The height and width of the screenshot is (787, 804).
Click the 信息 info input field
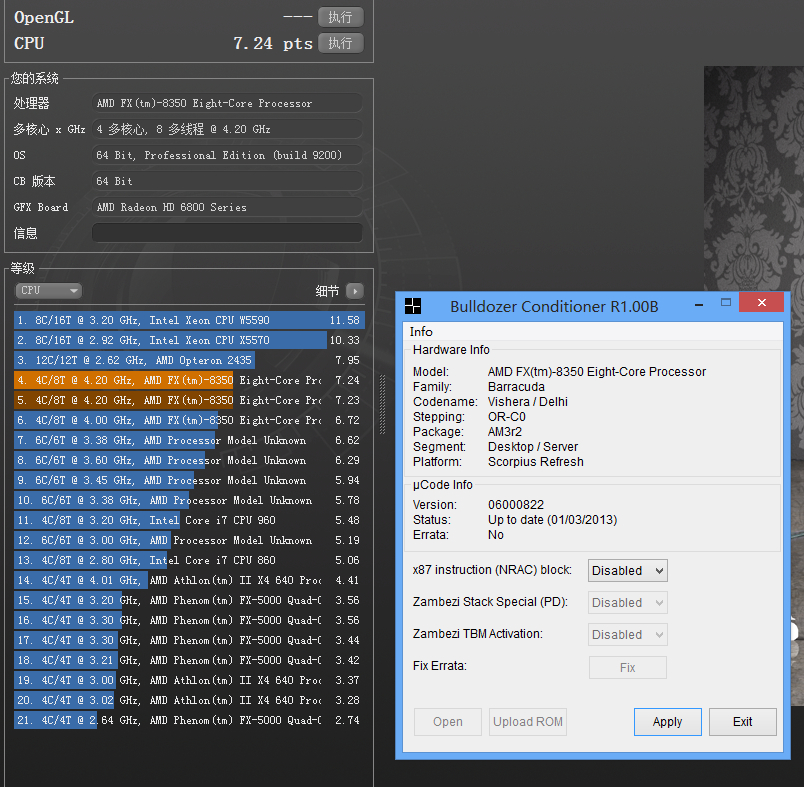tap(227, 233)
